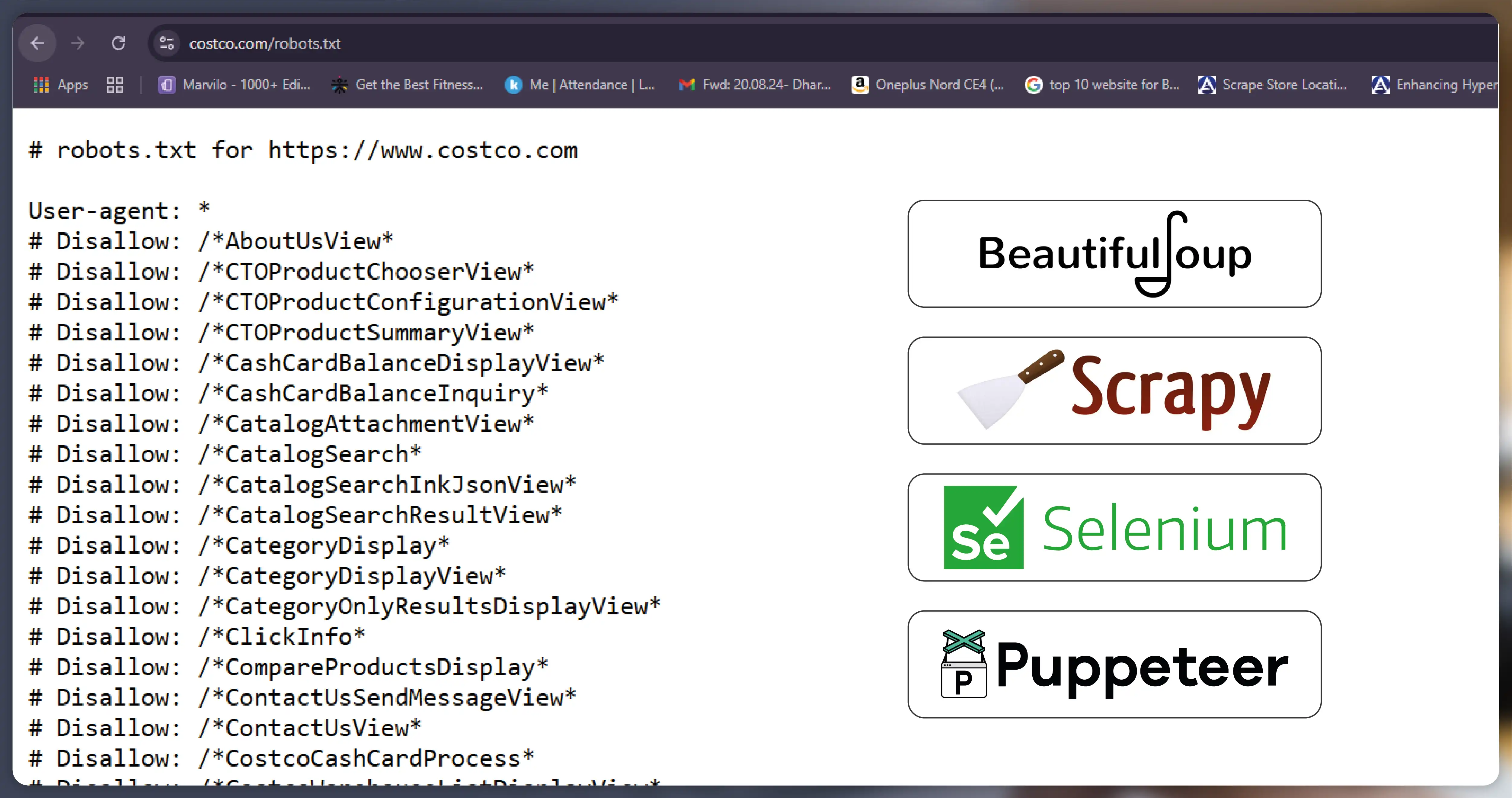Click the Disallow /*CatalogAttachmentView* line
The width and height of the screenshot is (1512, 798).
click(x=281, y=424)
